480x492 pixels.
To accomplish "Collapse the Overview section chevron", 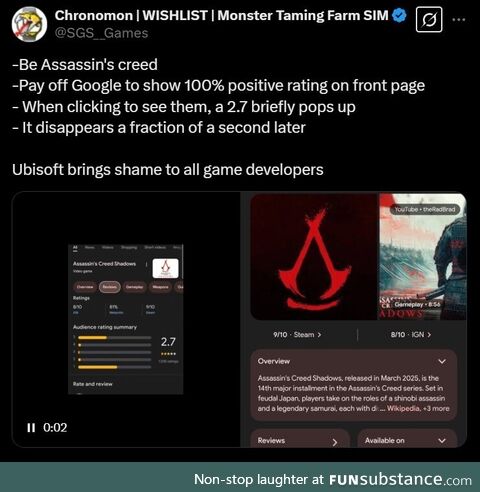I will click(442, 361).
